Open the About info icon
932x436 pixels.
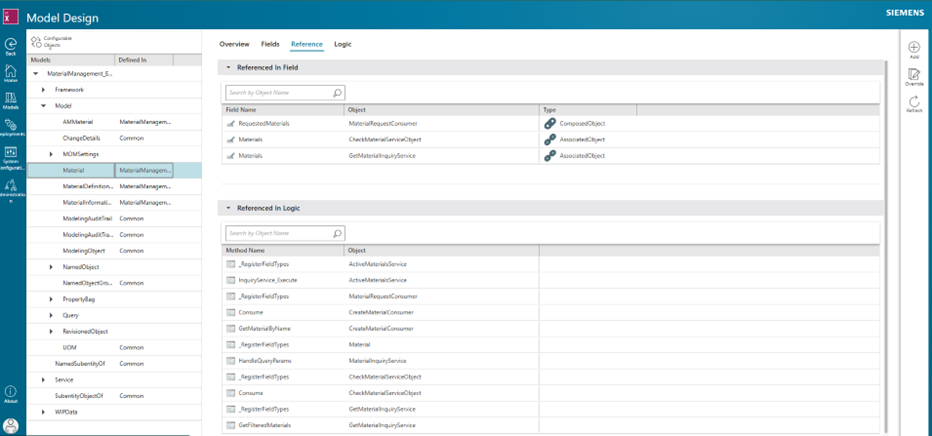(11, 392)
